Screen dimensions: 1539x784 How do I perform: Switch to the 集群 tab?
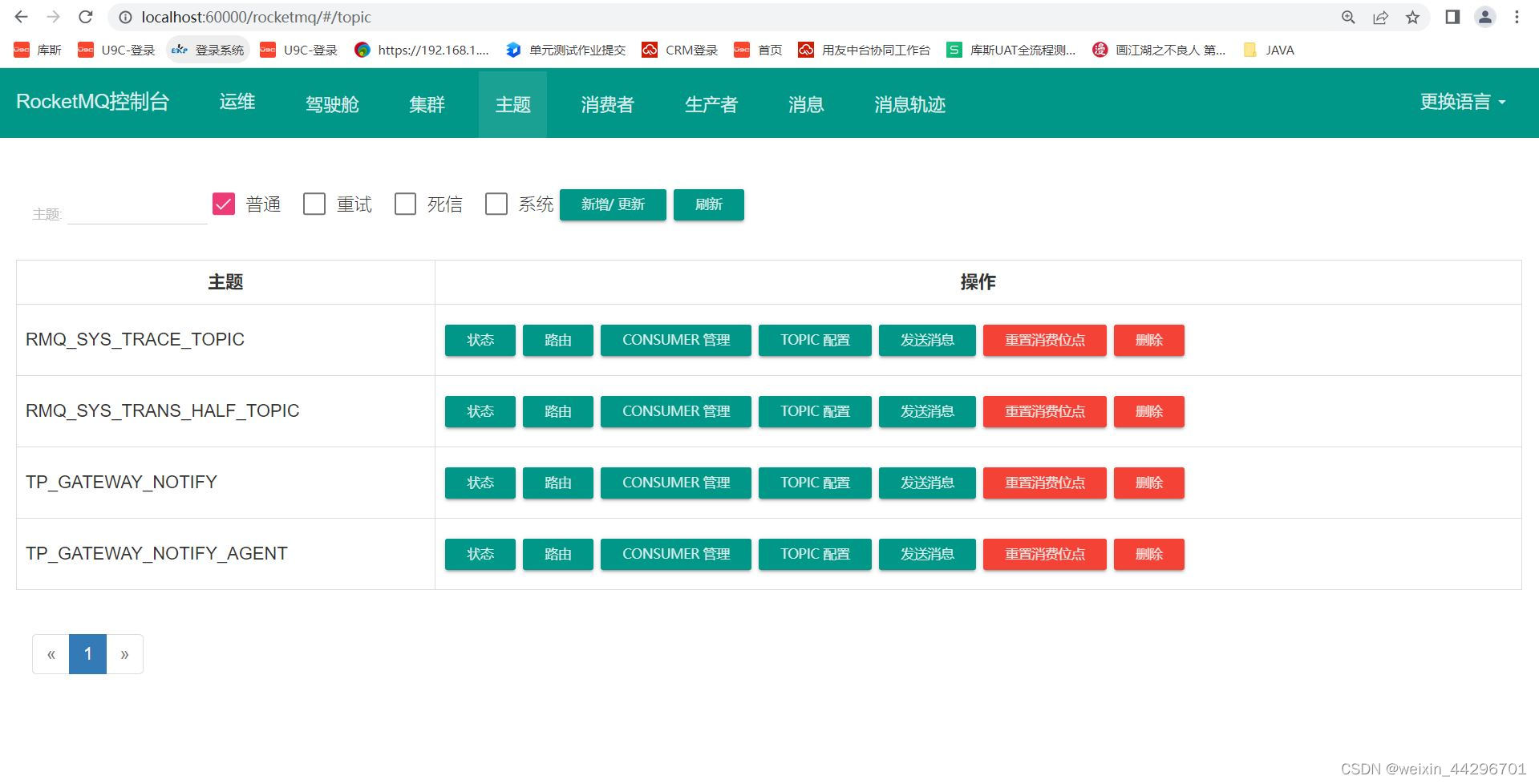tap(427, 104)
